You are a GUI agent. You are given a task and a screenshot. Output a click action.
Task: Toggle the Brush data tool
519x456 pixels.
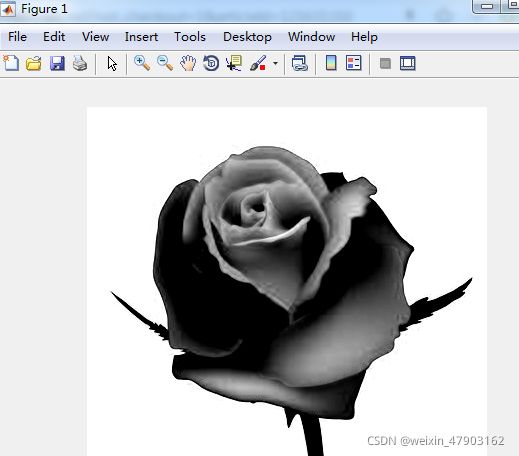pos(258,63)
